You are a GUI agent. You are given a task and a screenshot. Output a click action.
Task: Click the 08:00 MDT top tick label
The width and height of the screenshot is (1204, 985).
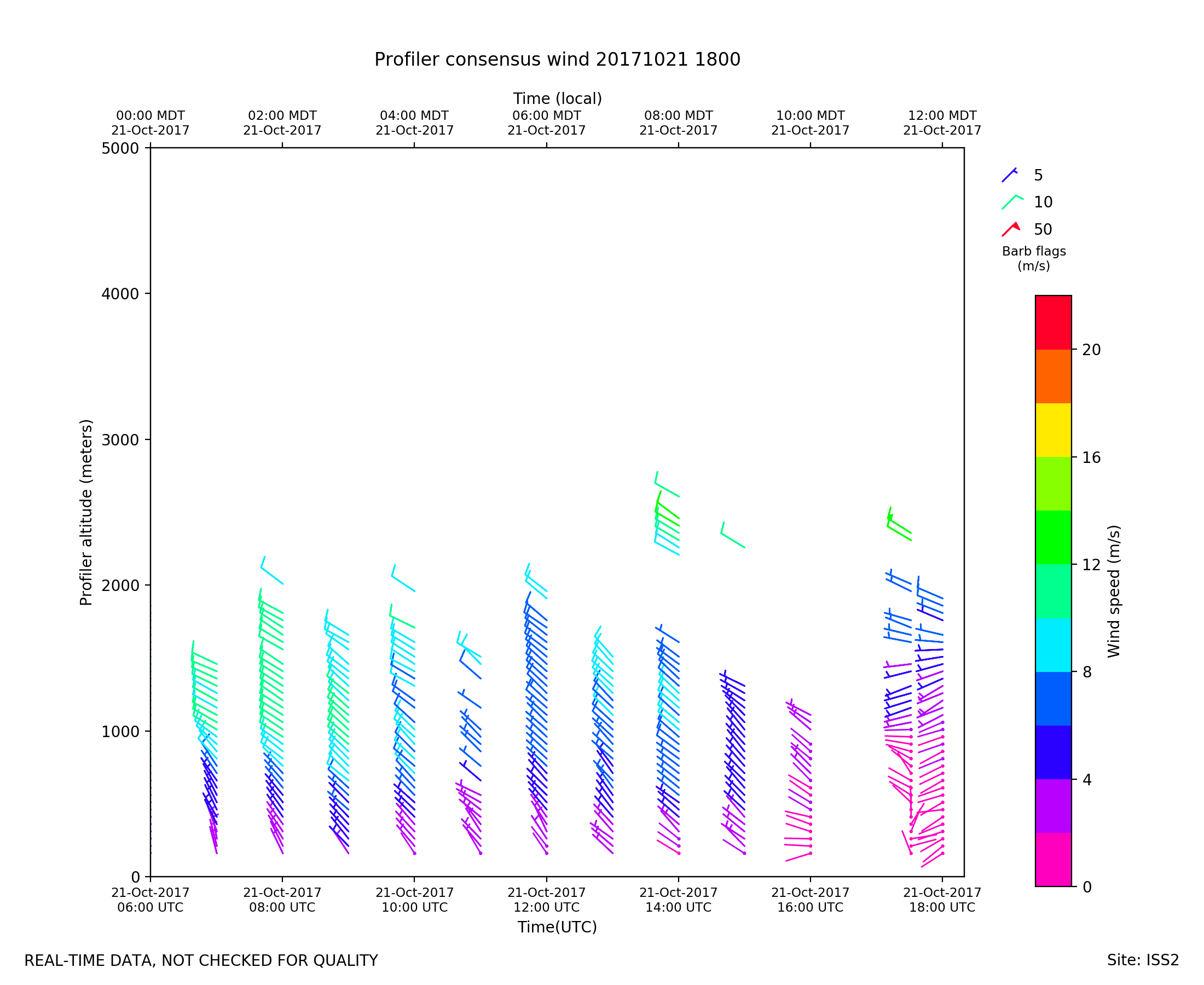point(678,123)
